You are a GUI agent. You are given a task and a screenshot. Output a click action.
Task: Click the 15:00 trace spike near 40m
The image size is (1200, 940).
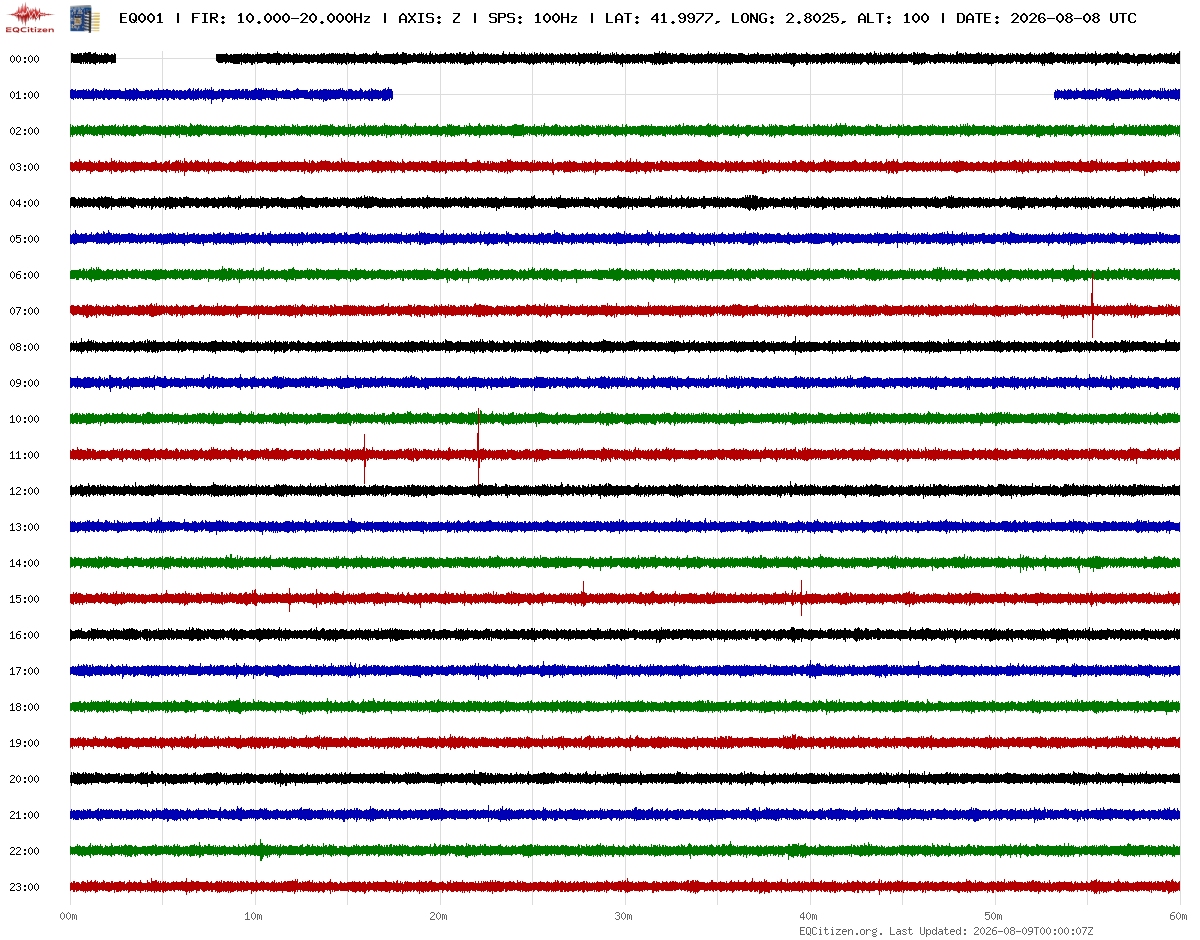click(x=801, y=597)
